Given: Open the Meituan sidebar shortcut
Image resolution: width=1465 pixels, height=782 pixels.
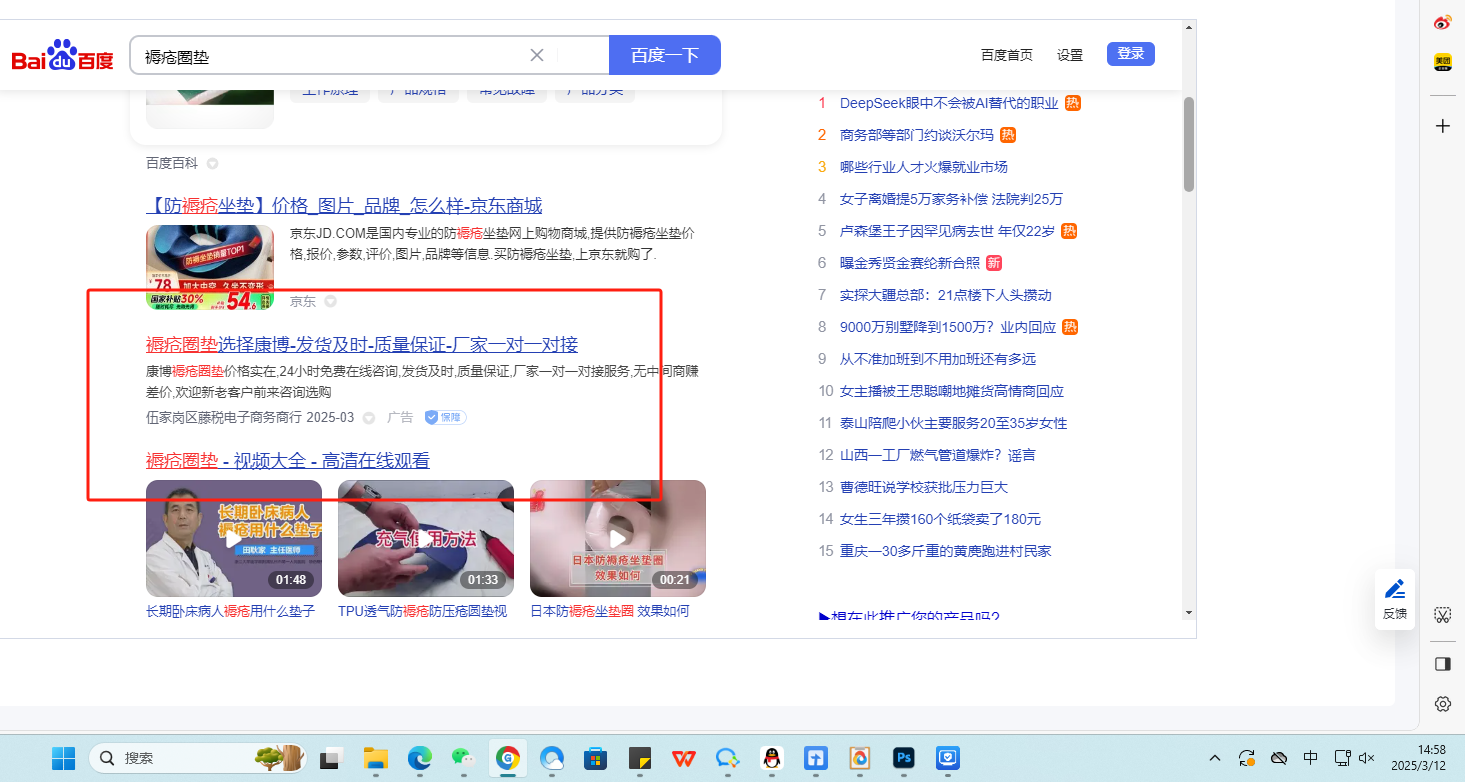Looking at the screenshot, I should (1442, 62).
